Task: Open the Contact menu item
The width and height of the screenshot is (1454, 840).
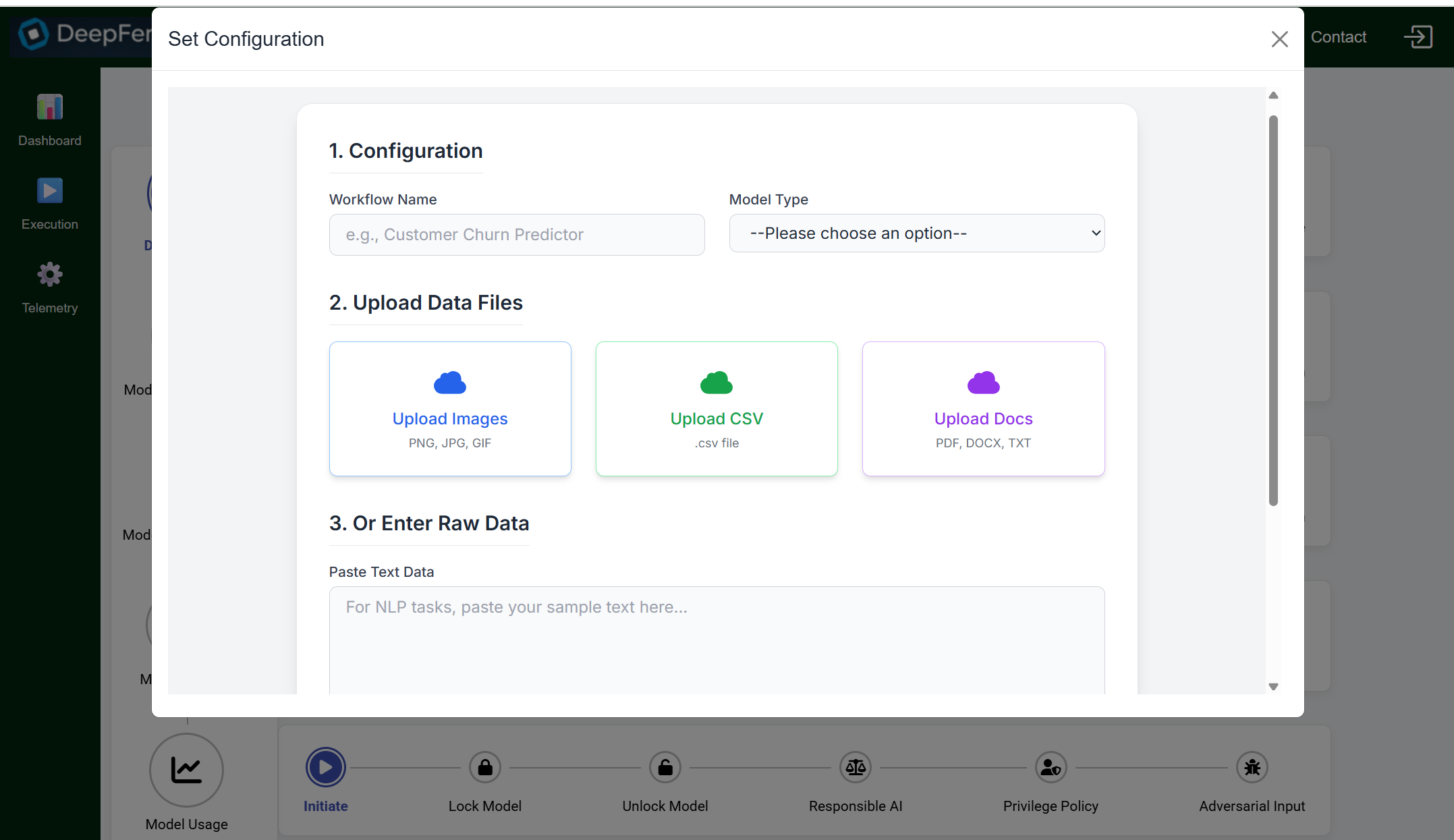Action: point(1339,37)
